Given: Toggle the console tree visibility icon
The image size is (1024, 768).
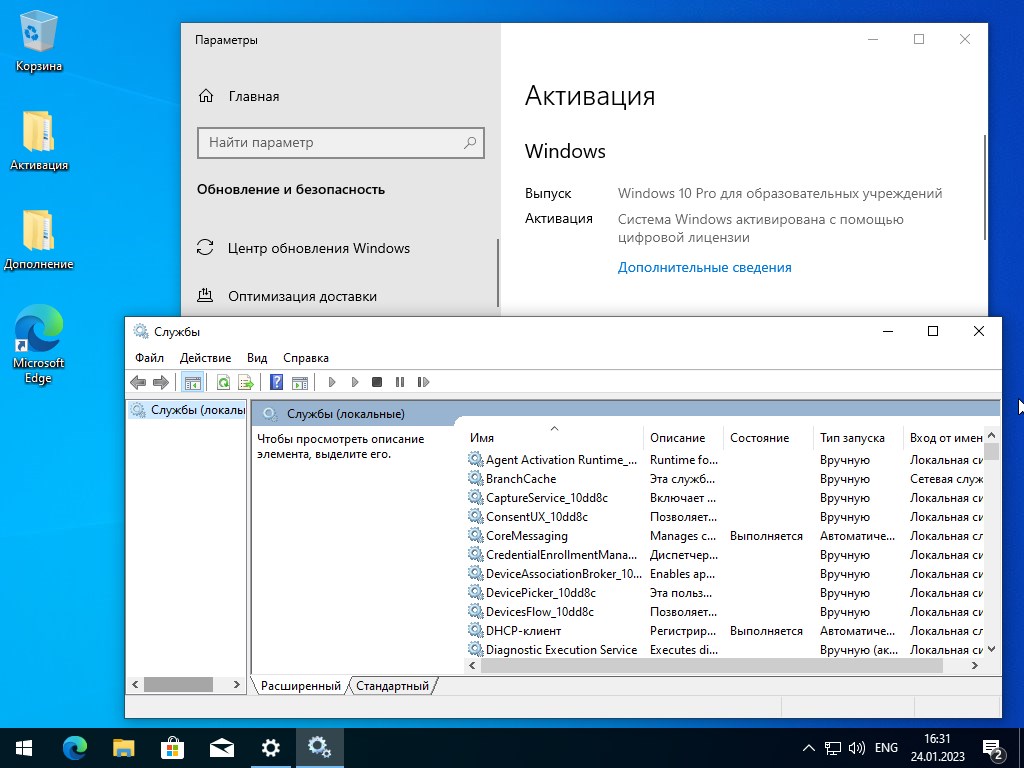Looking at the screenshot, I should click(192, 381).
